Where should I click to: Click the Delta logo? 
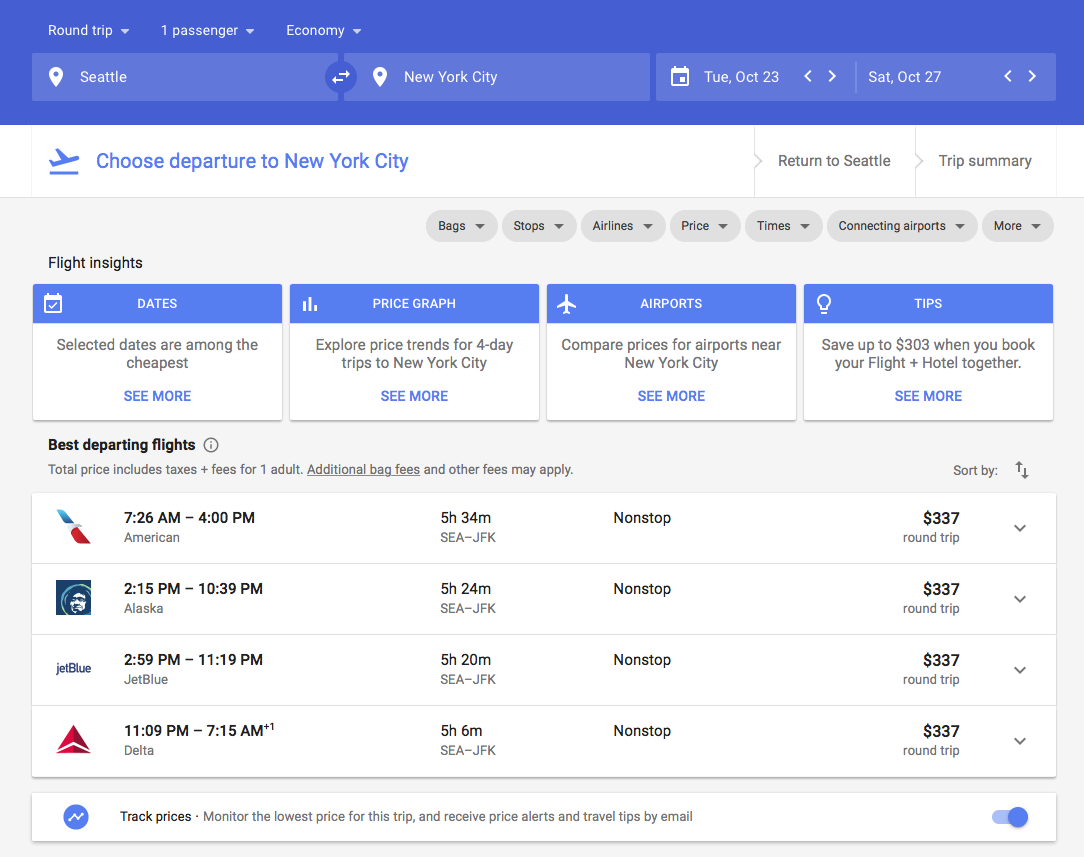[73, 740]
